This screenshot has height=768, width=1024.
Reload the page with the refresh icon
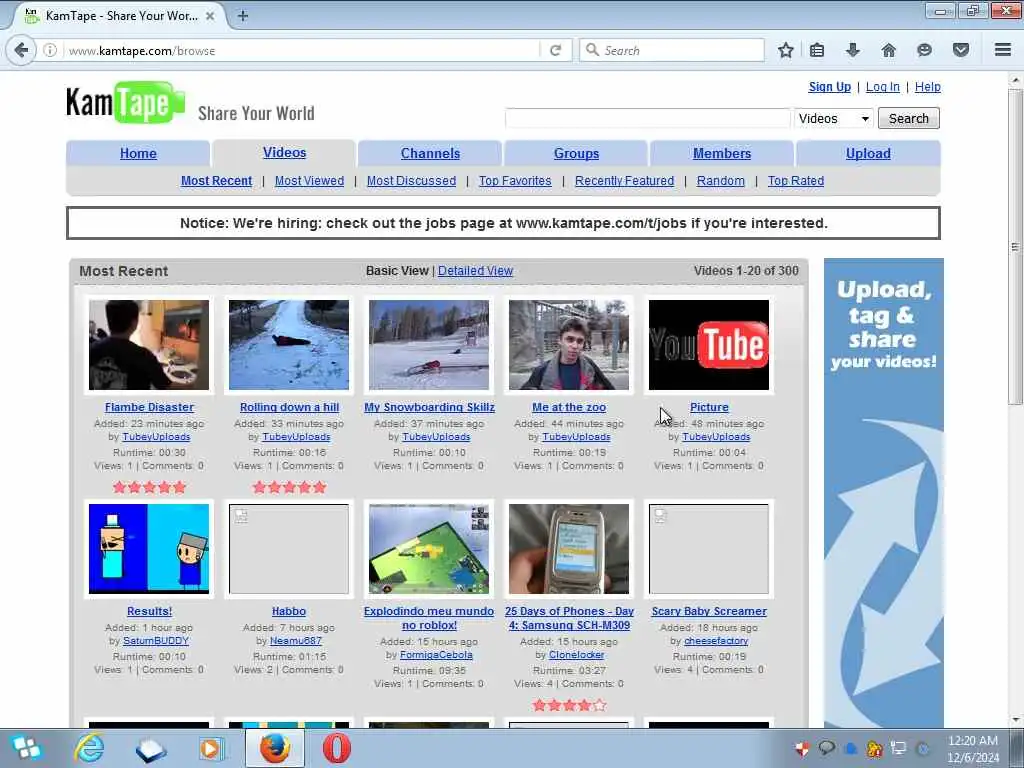pyautogui.click(x=556, y=50)
